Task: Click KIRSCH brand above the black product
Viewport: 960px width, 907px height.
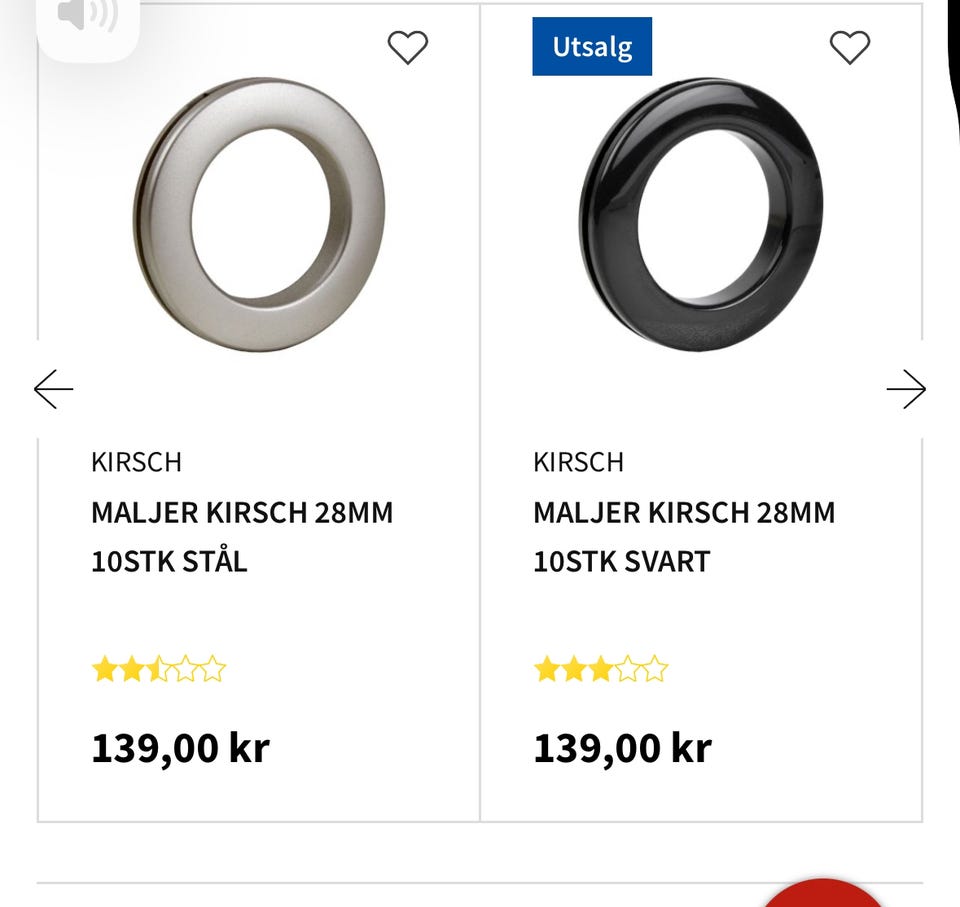Action: 579,462
